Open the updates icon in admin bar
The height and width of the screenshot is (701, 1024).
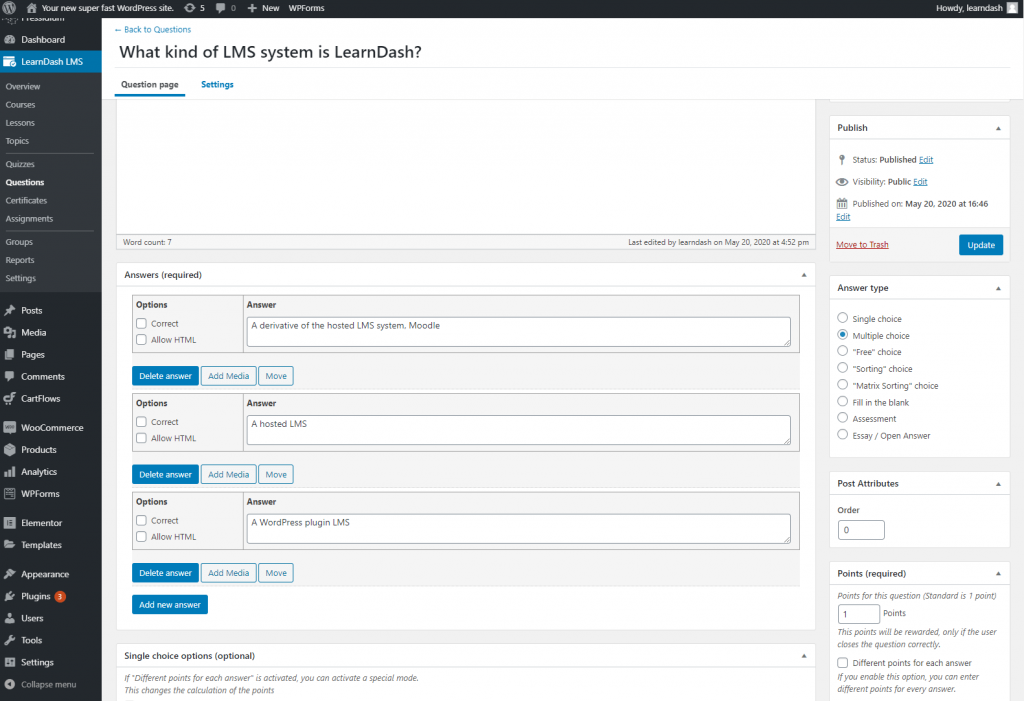pos(190,8)
